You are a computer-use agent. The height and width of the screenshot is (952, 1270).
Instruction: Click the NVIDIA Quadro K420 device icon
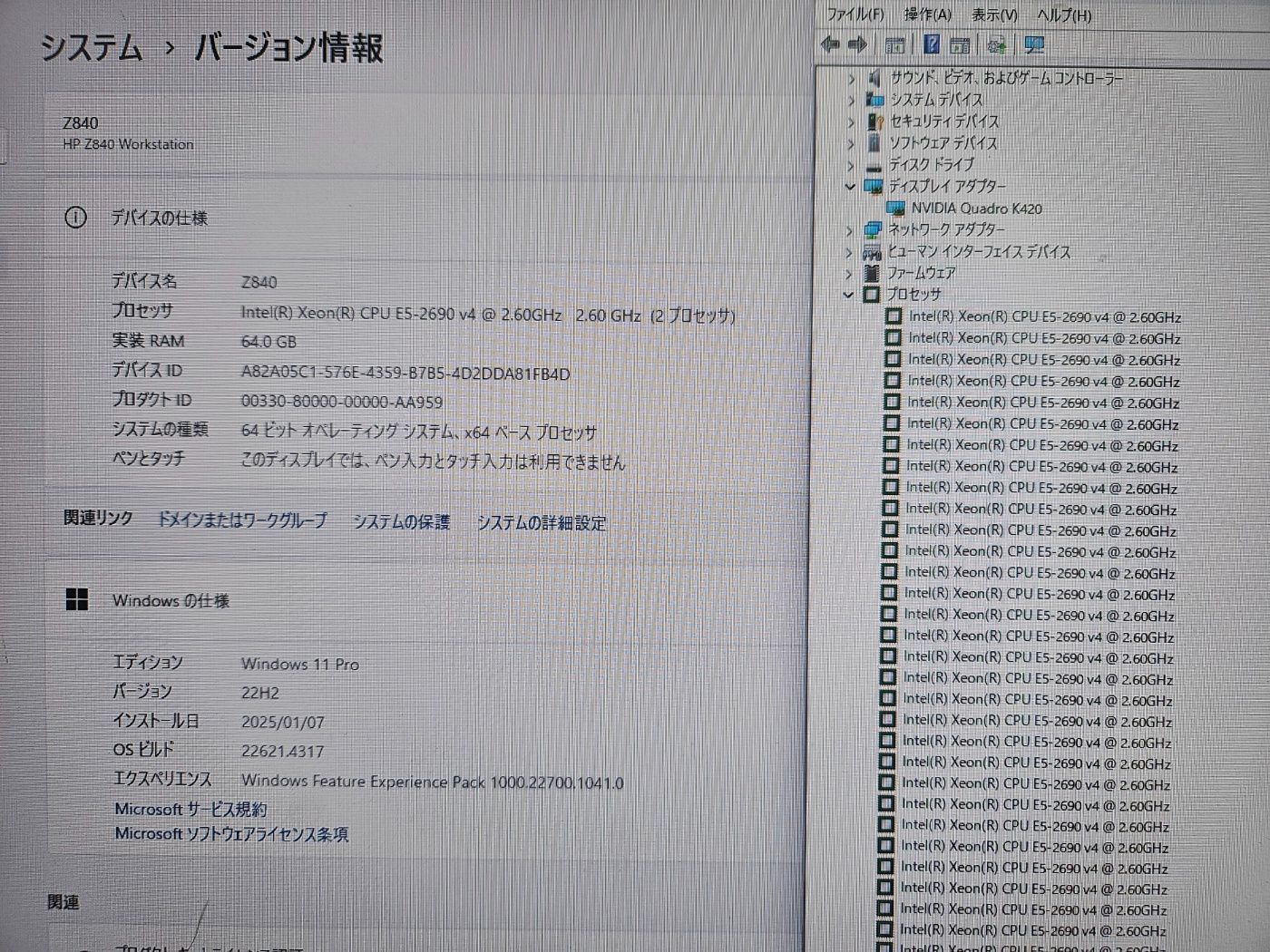[896, 209]
